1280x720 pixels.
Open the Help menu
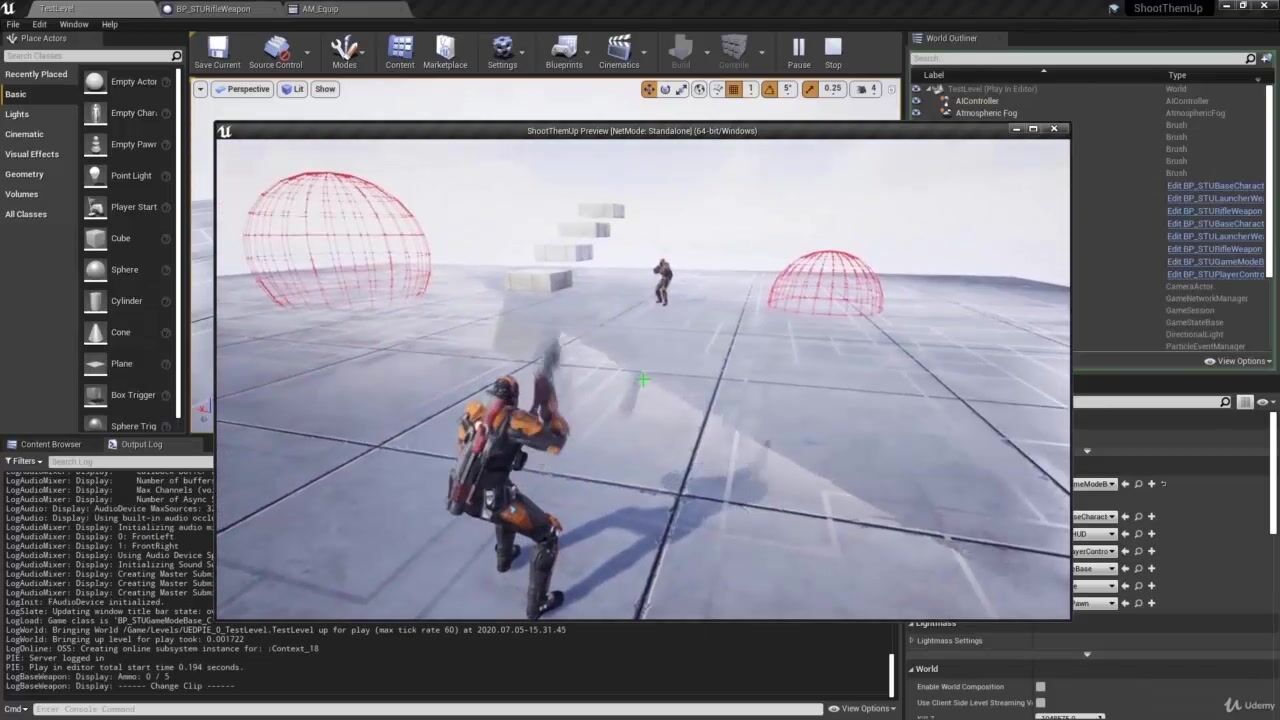pyautogui.click(x=109, y=24)
